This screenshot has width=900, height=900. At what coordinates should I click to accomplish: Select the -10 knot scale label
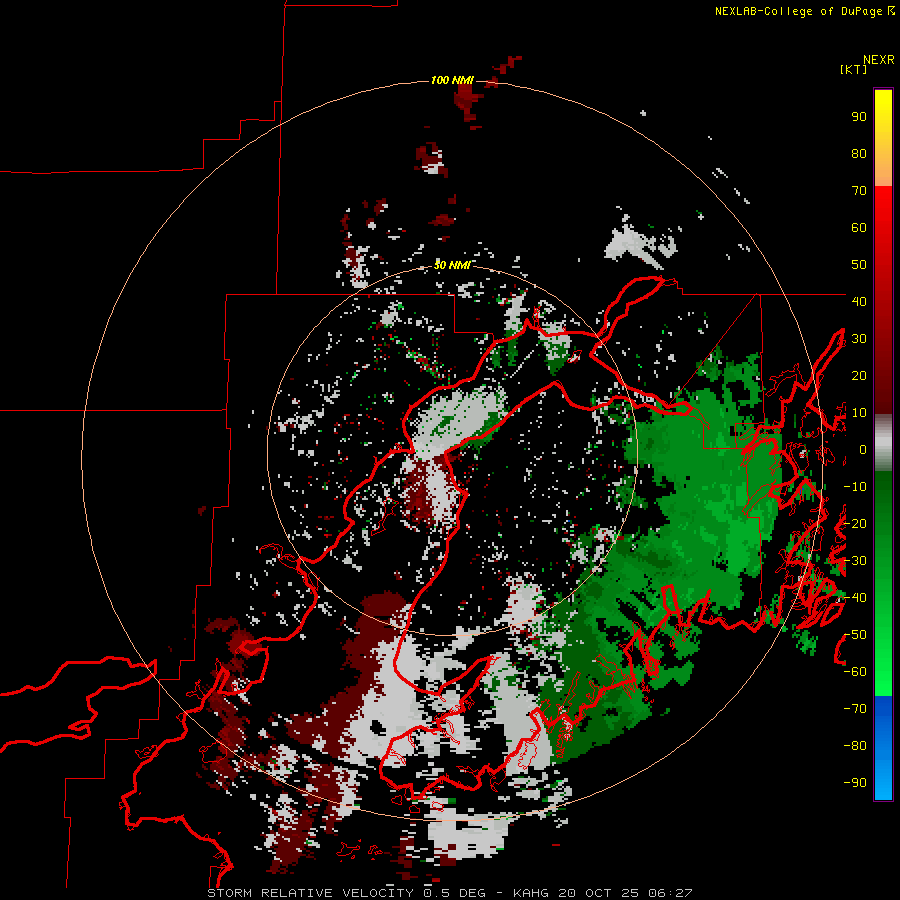point(855,487)
